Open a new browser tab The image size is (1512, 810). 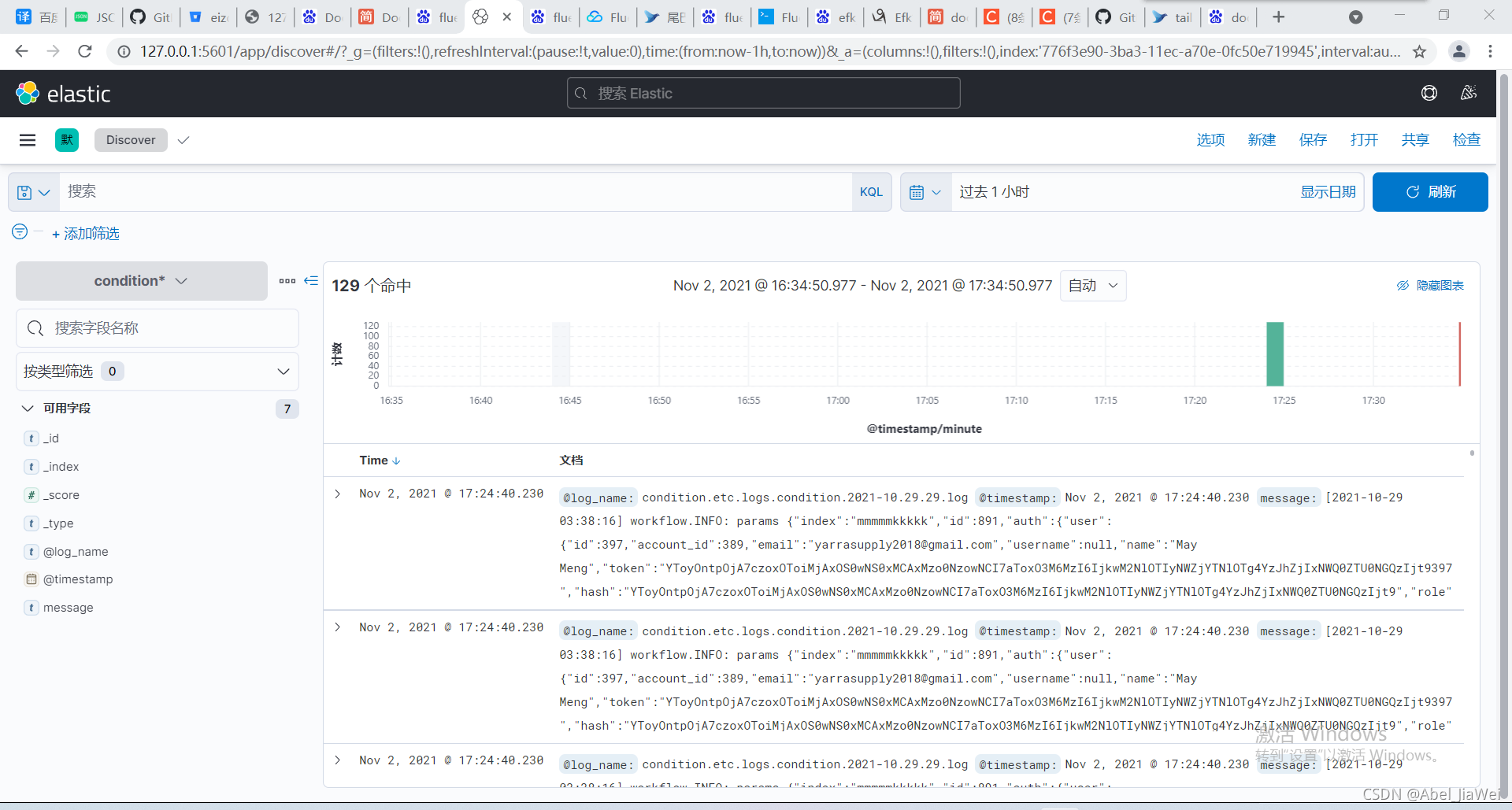(1279, 17)
